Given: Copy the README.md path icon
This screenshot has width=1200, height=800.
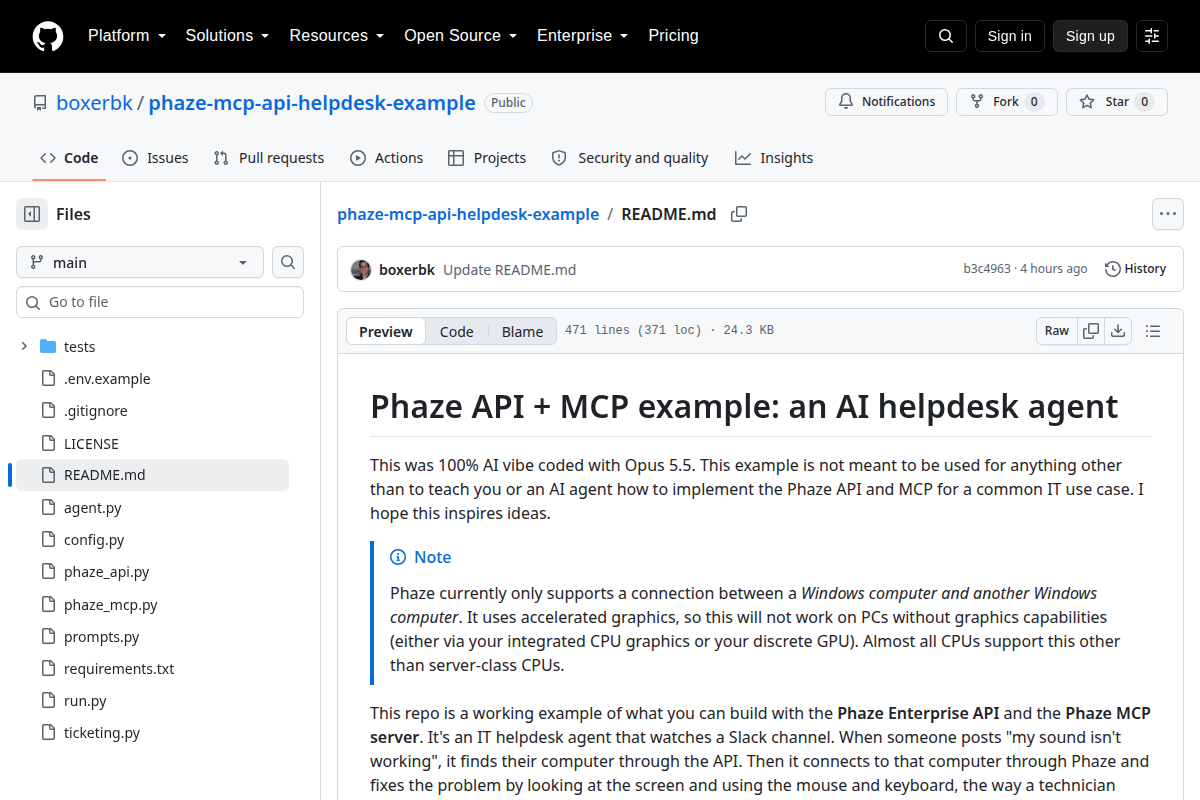Looking at the screenshot, I should [739, 214].
